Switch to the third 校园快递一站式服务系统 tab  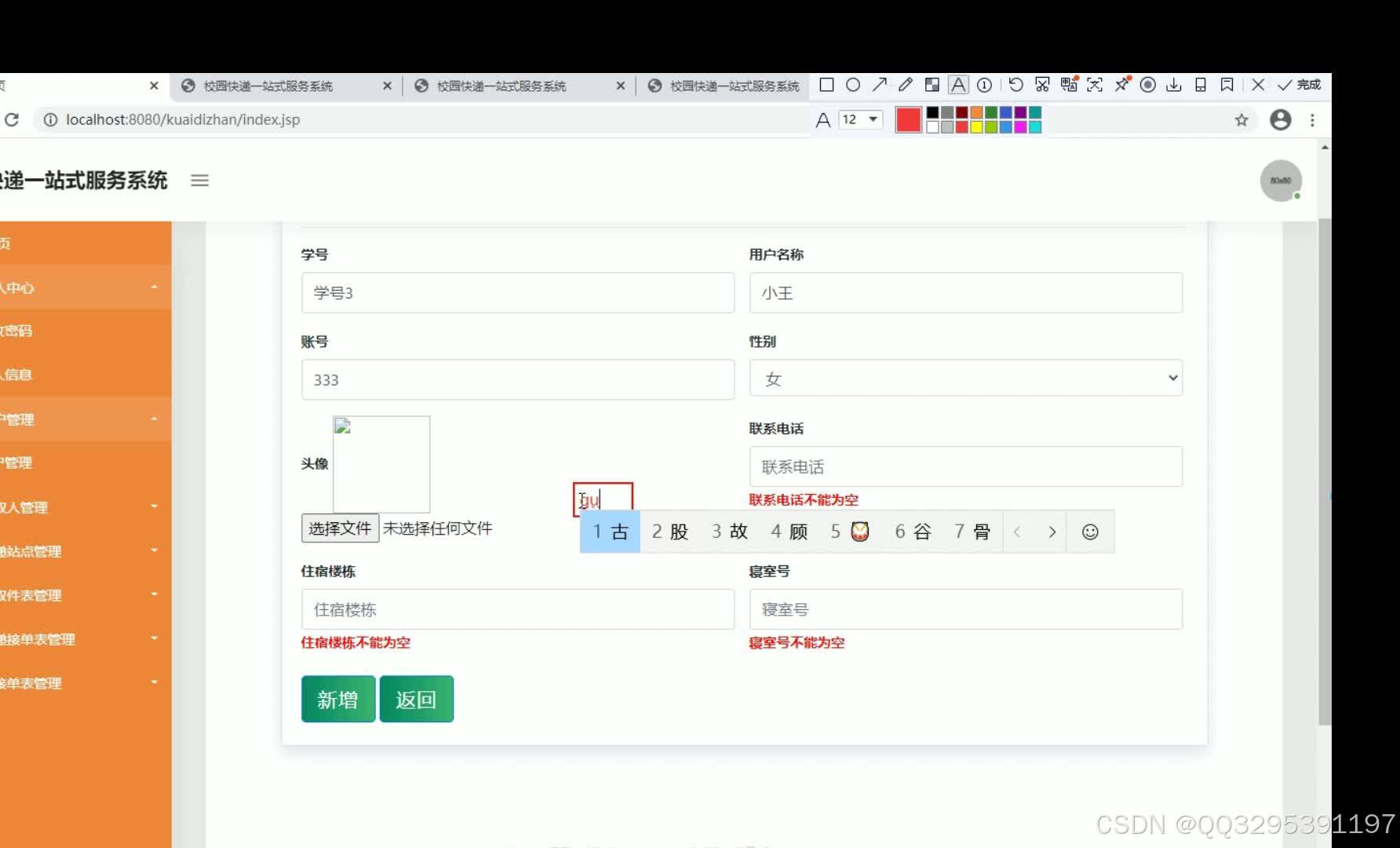pyautogui.click(x=501, y=86)
